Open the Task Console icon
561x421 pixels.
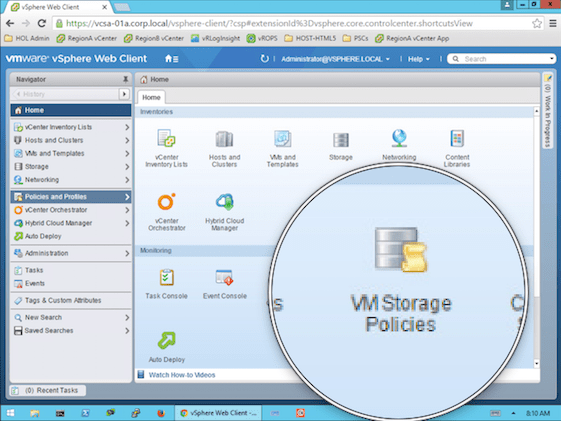[x=166, y=278]
